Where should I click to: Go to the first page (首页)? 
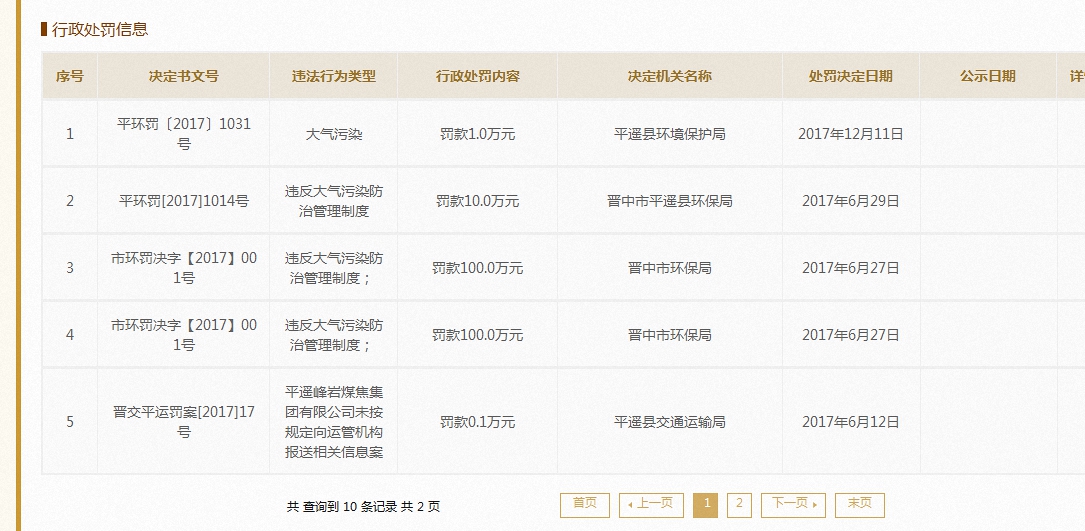[585, 505]
